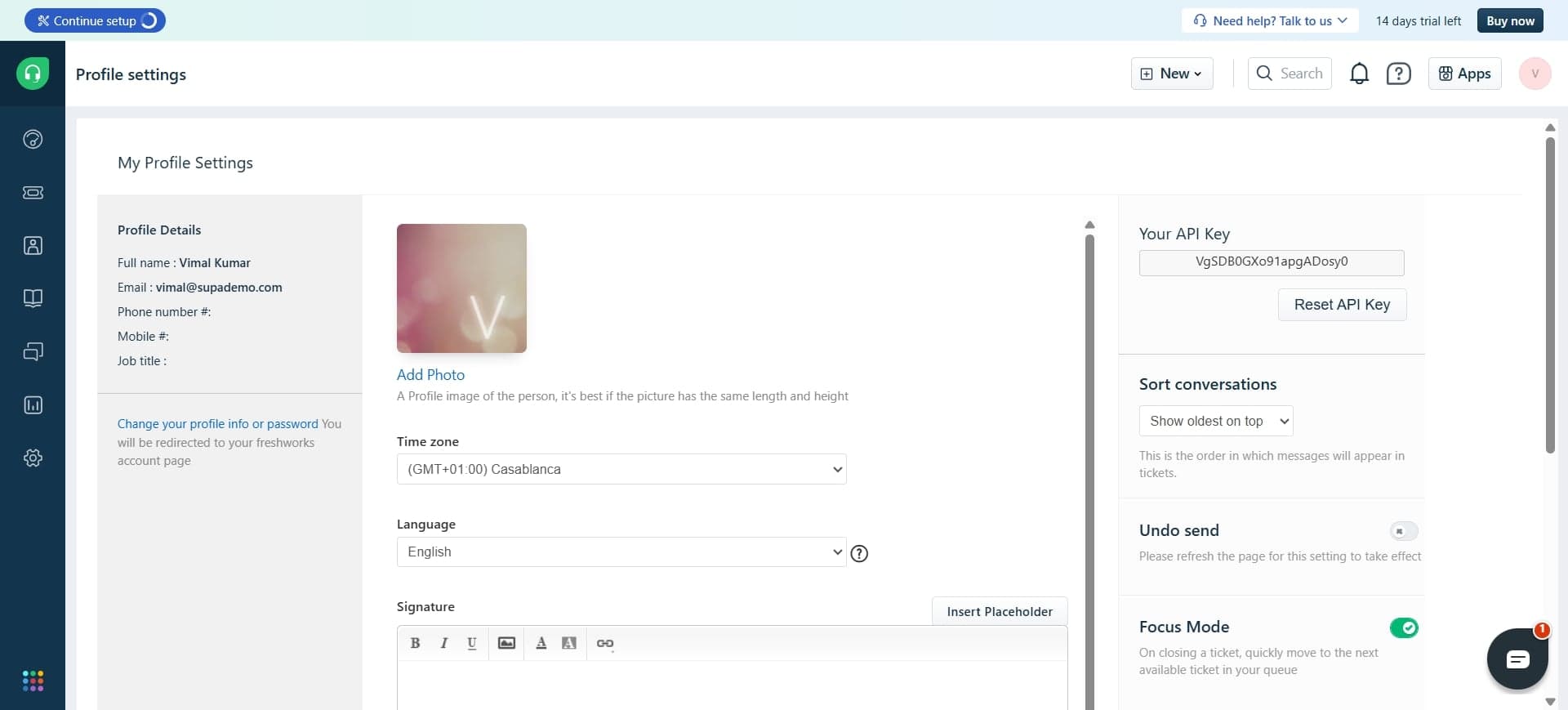Click the Buy now button
The height and width of the screenshot is (710, 1568).
point(1510,20)
